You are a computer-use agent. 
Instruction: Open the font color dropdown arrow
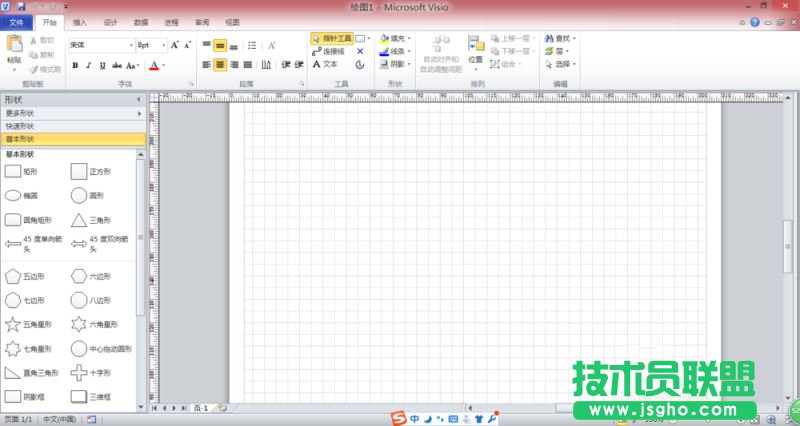tap(164, 65)
